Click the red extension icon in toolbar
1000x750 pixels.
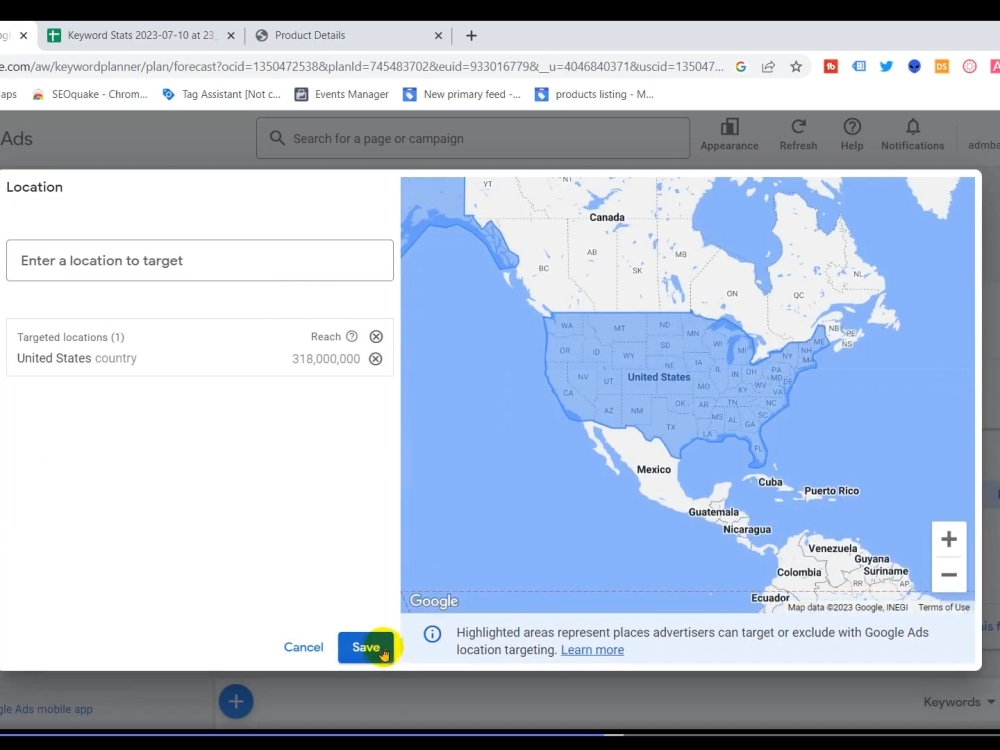(x=830, y=66)
